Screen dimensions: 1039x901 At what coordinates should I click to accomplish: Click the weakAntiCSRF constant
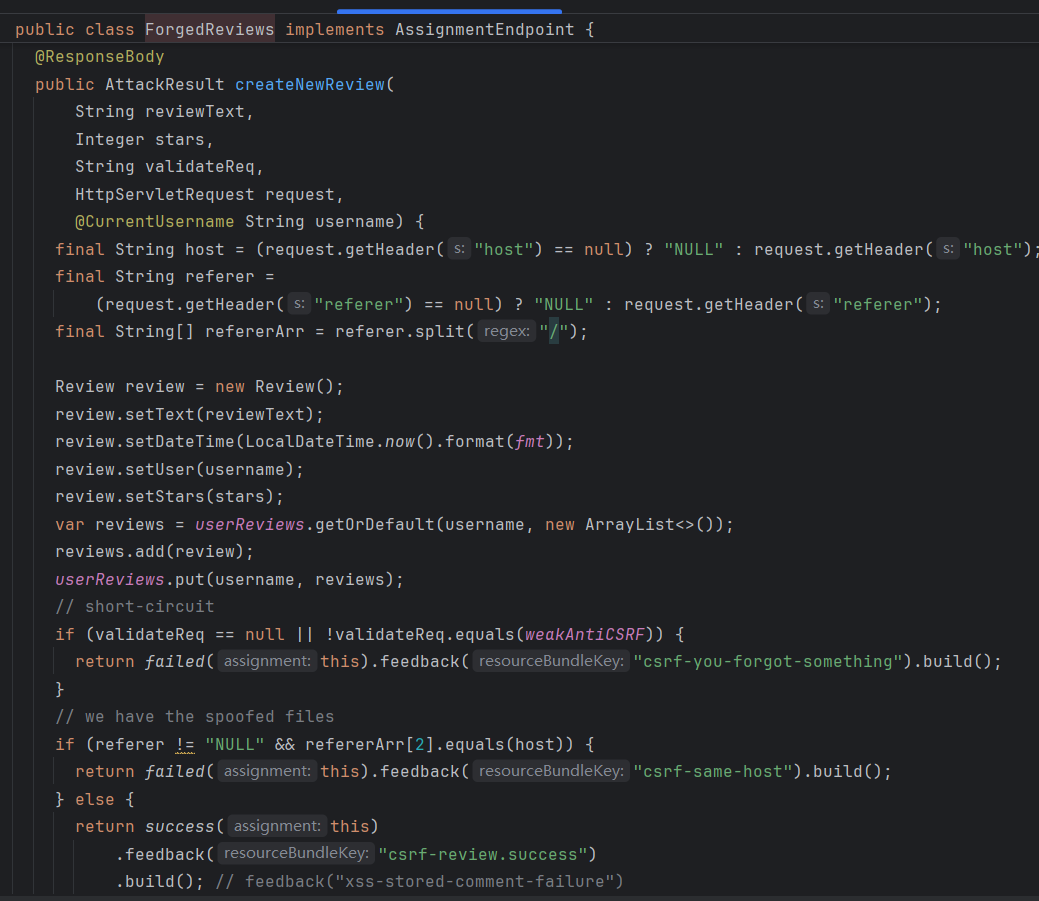(x=589, y=634)
